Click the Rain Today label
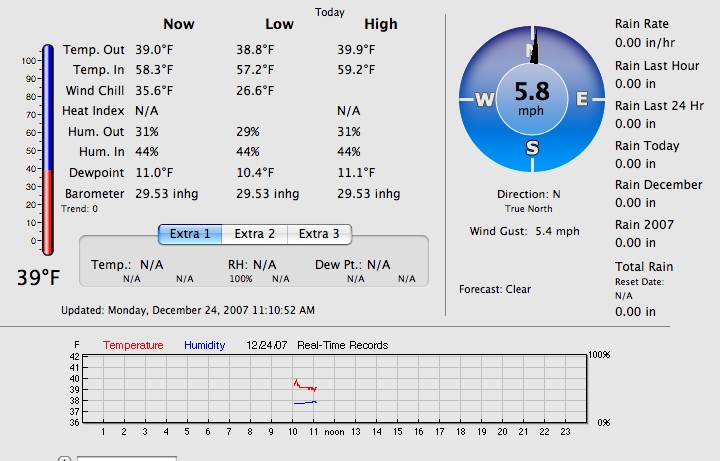720x461 pixels. [647, 146]
